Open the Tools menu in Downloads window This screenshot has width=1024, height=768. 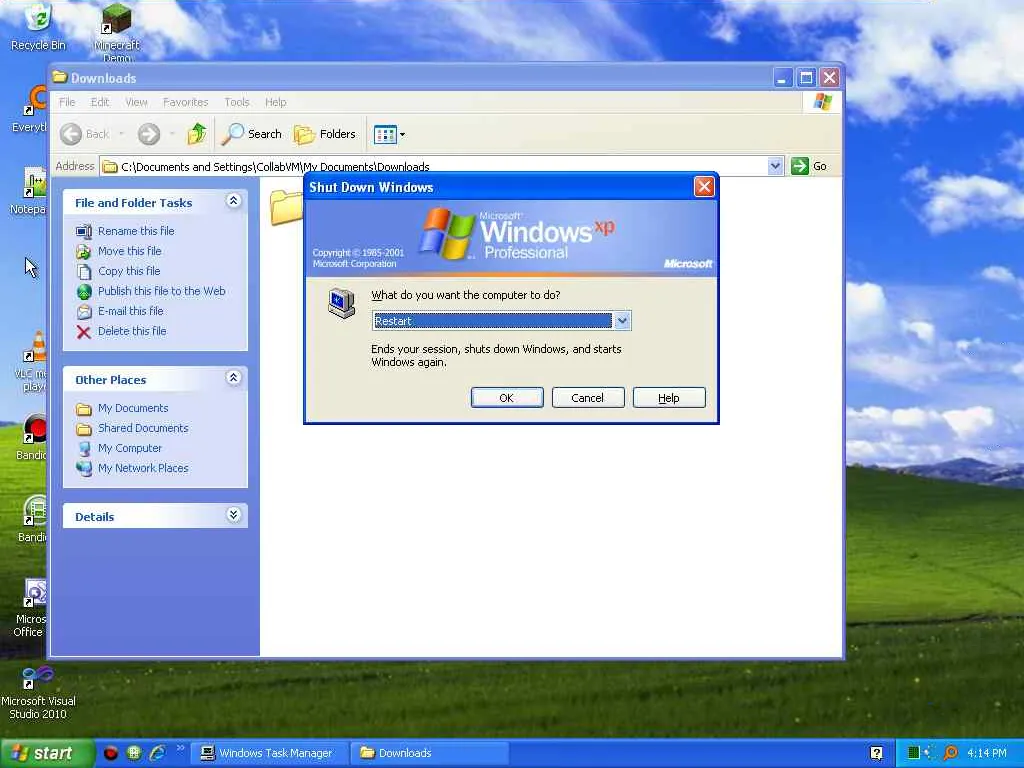tap(236, 102)
